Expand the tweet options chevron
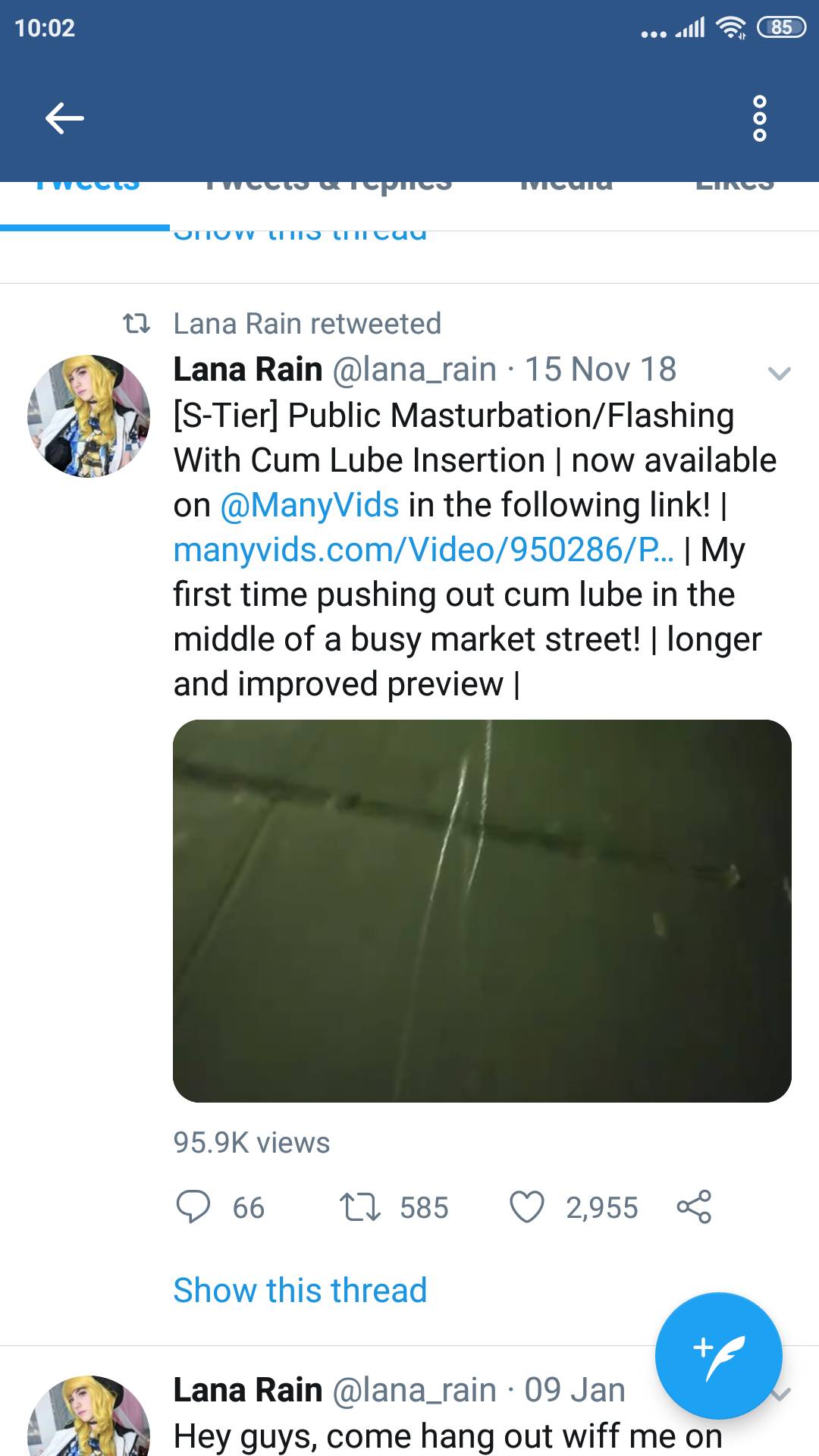This screenshot has height=1456, width=819. point(779,372)
